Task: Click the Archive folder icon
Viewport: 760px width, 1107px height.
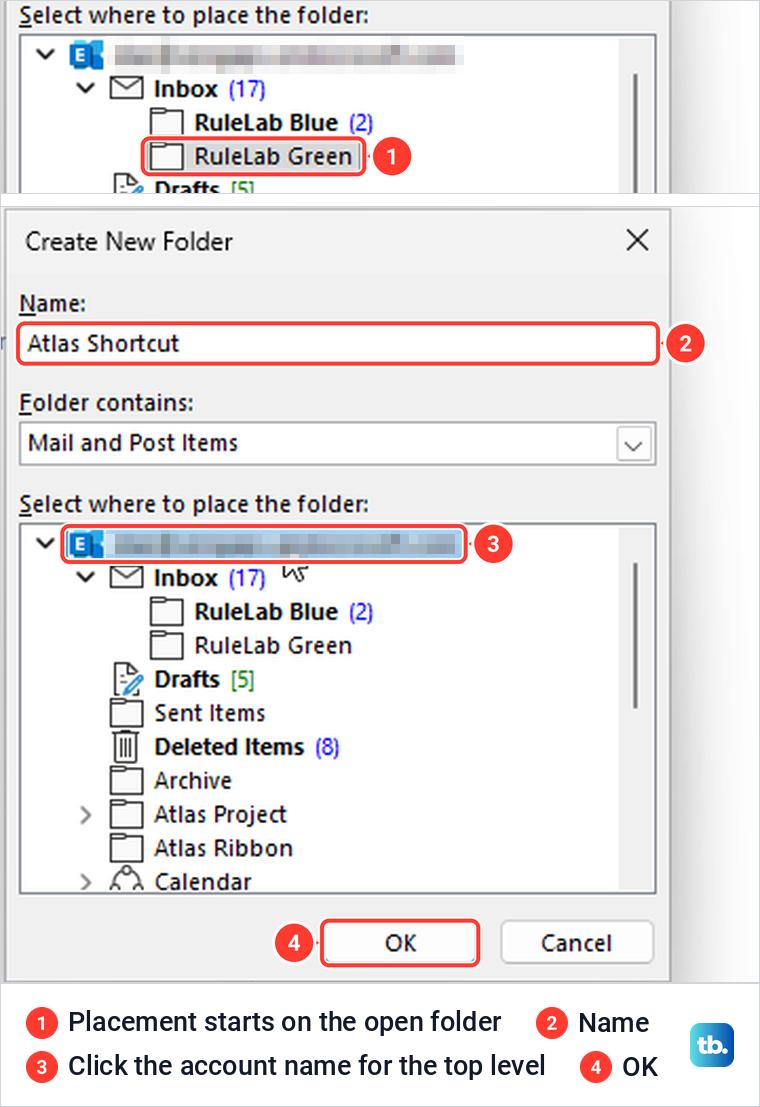Action: (127, 780)
